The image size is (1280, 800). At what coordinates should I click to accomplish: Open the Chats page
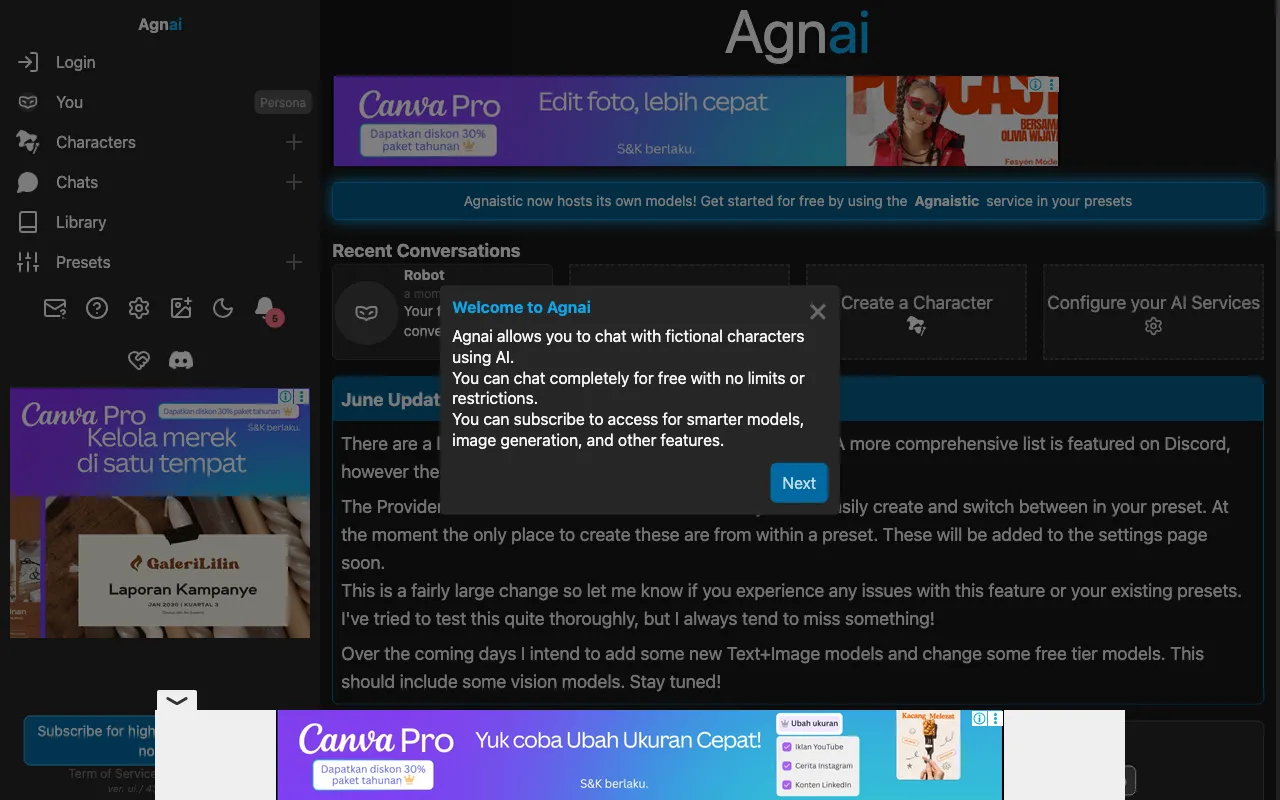(x=77, y=182)
